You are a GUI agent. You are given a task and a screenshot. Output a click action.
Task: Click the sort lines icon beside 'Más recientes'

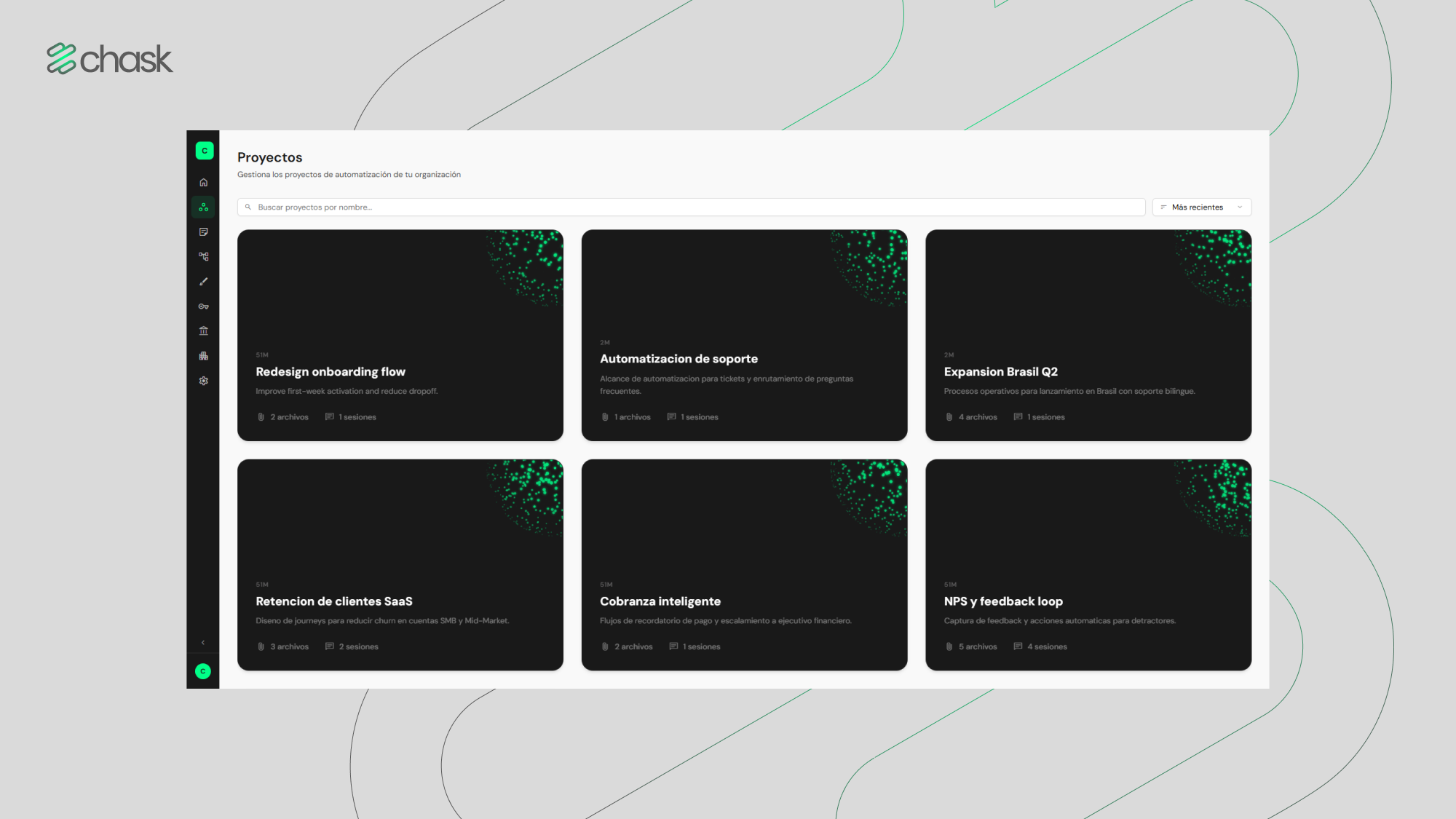coord(1163,207)
